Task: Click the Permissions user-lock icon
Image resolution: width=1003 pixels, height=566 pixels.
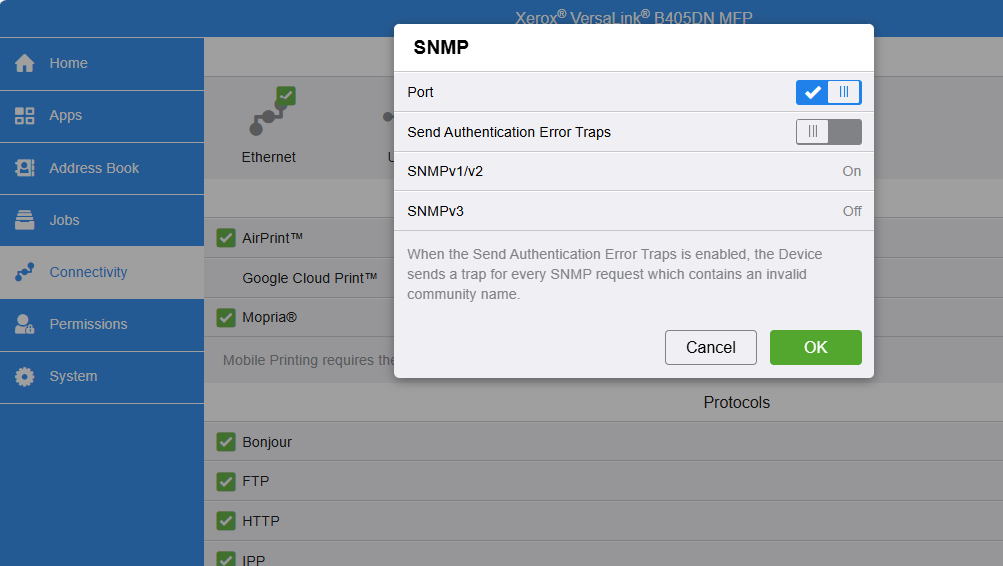Action: [x=25, y=324]
